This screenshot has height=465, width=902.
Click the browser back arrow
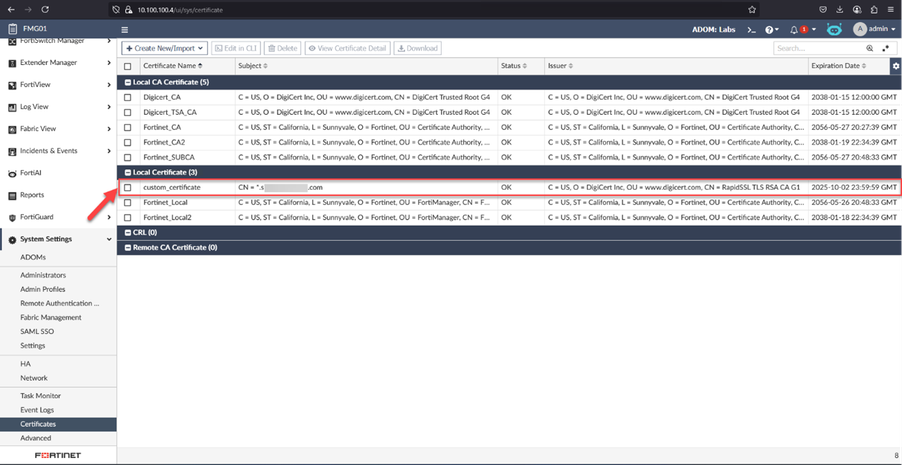(x=10, y=10)
